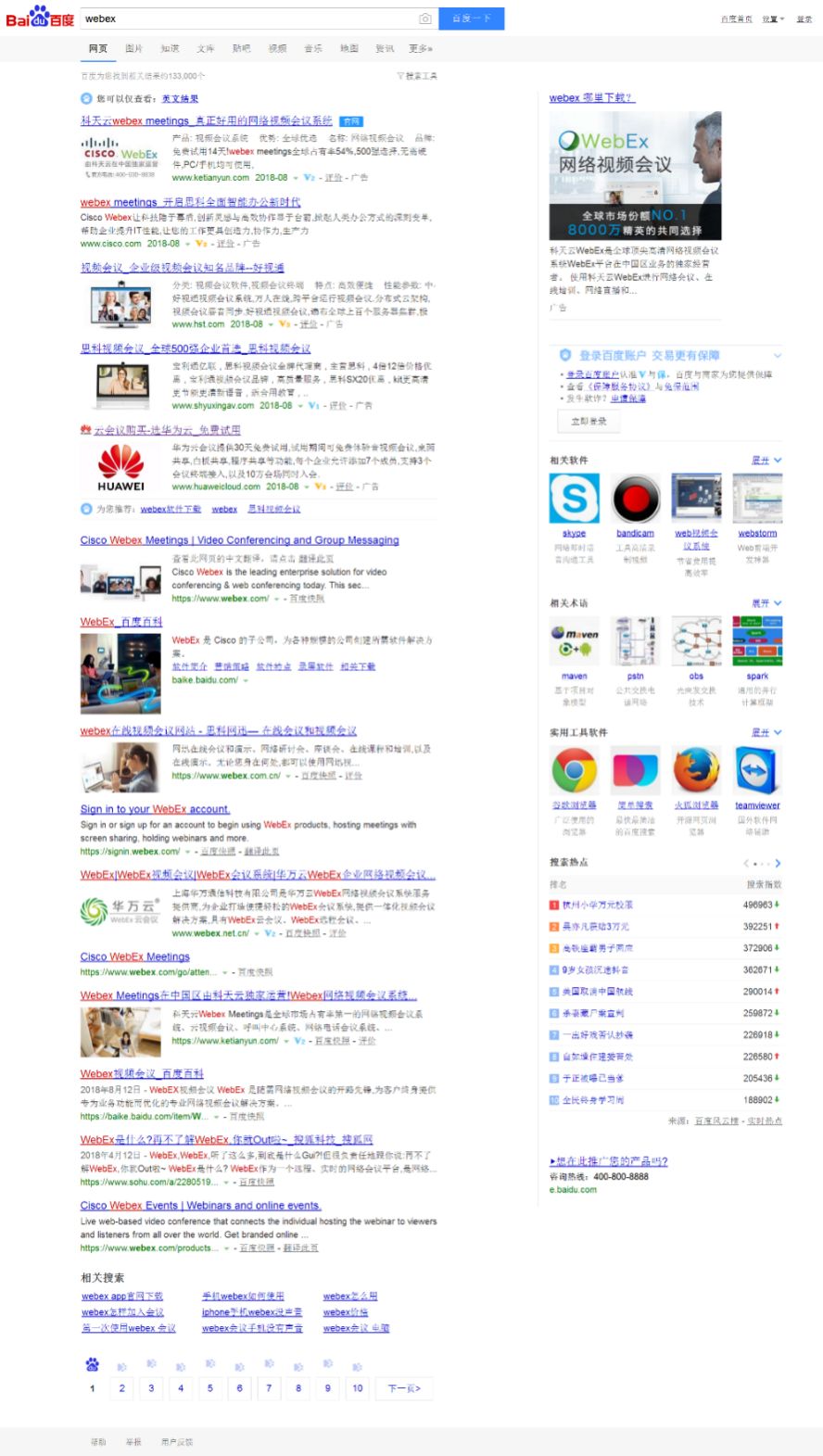Click the help link in footer
Screen dimensions: 823x1456
(x=98, y=1442)
